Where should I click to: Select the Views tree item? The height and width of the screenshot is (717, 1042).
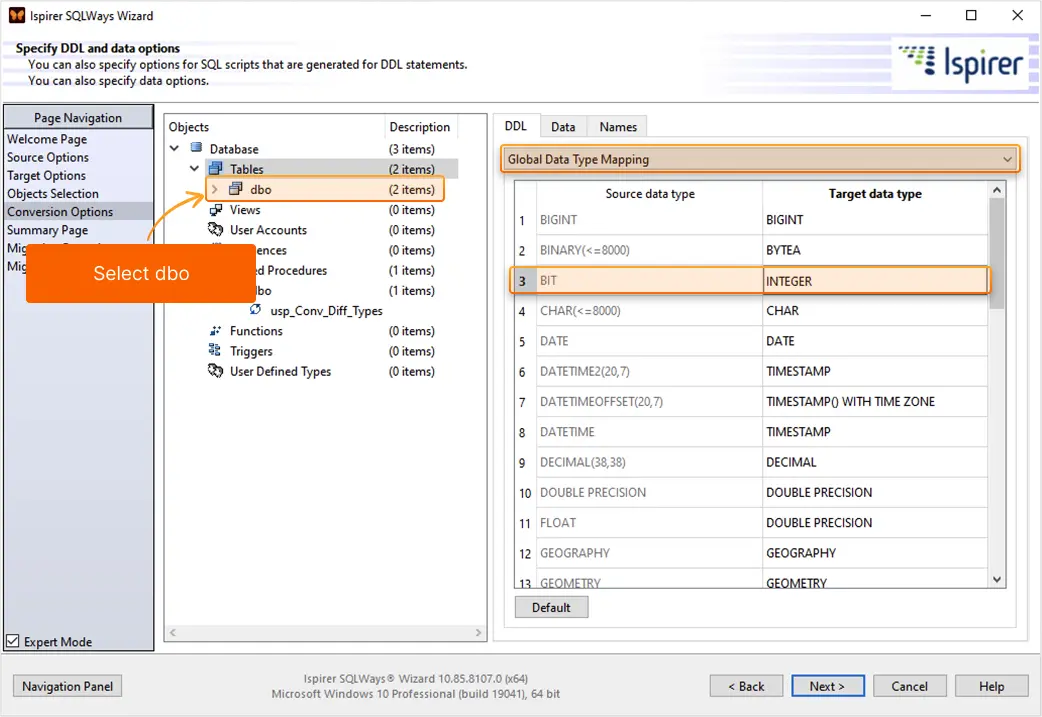click(245, 209)
